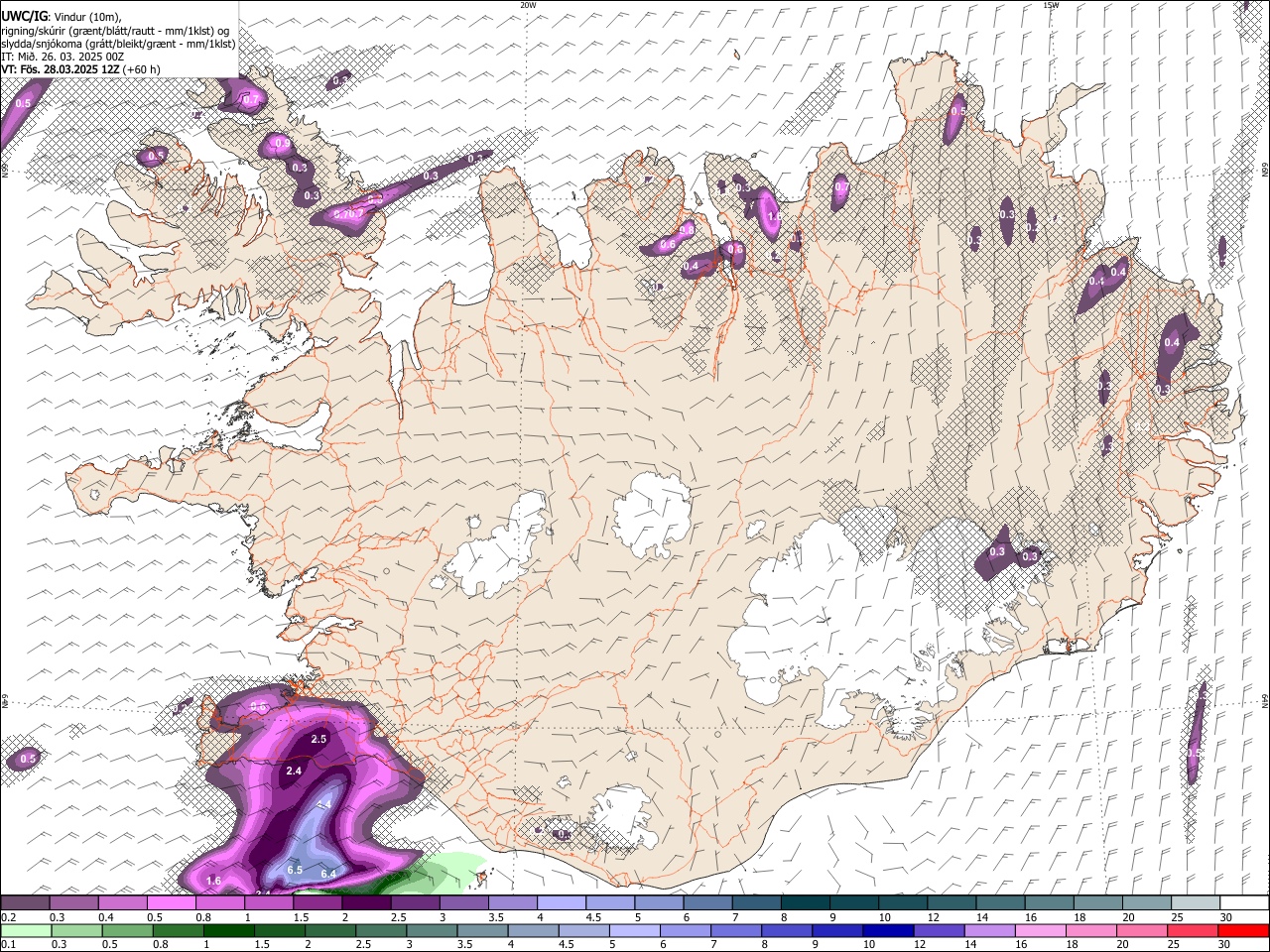Click the "(+60 h)" forecast offset text
The image size is (1270, 952).
click(x=142, y=69)
